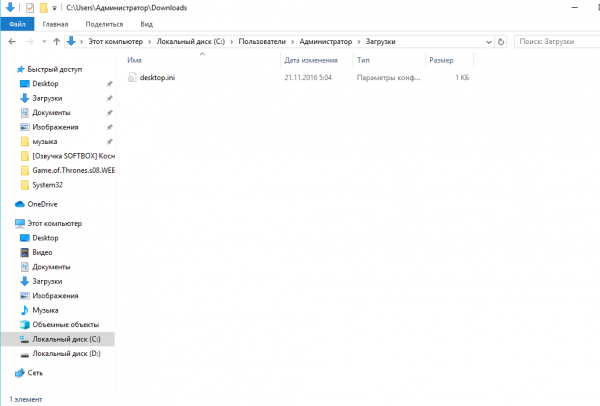Expand the chevron after Администратор breadcrumb
This screenshot has height=406, width=600.
tap(359, 42)
